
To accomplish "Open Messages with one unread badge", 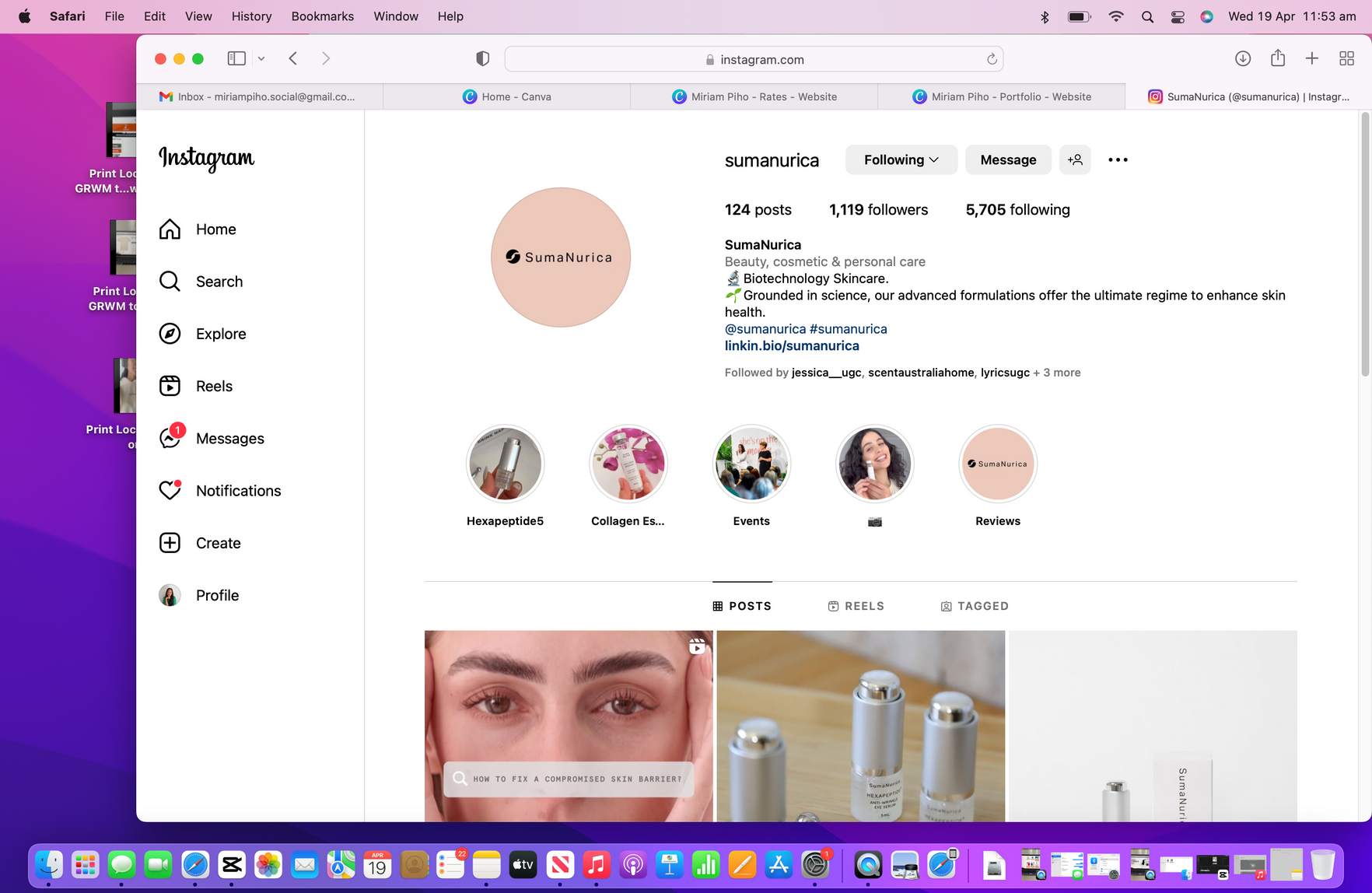I will click(x=212, y=438).
